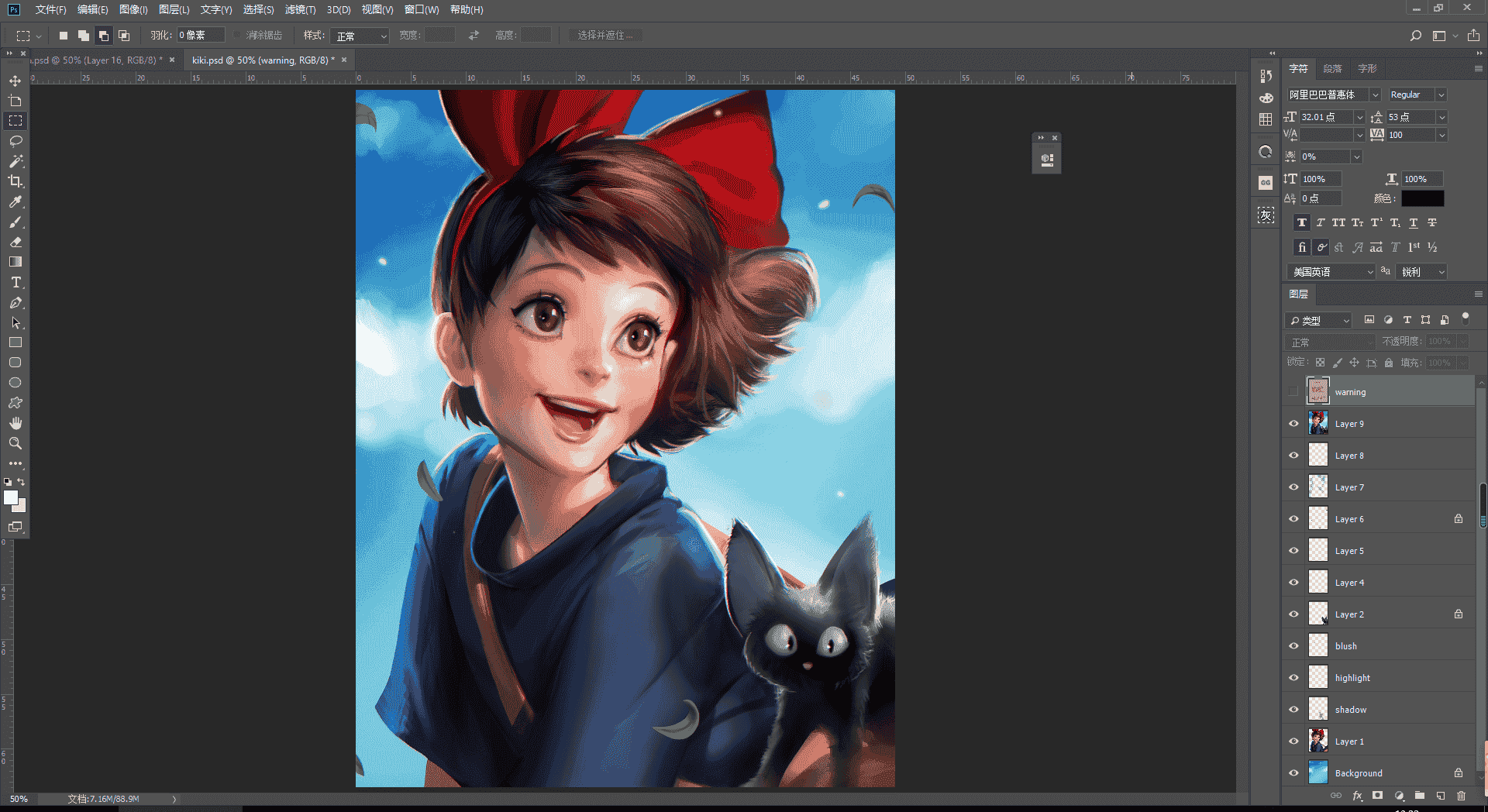
Task: Hide the shadow layer
Action: [x=1293, y=710]
